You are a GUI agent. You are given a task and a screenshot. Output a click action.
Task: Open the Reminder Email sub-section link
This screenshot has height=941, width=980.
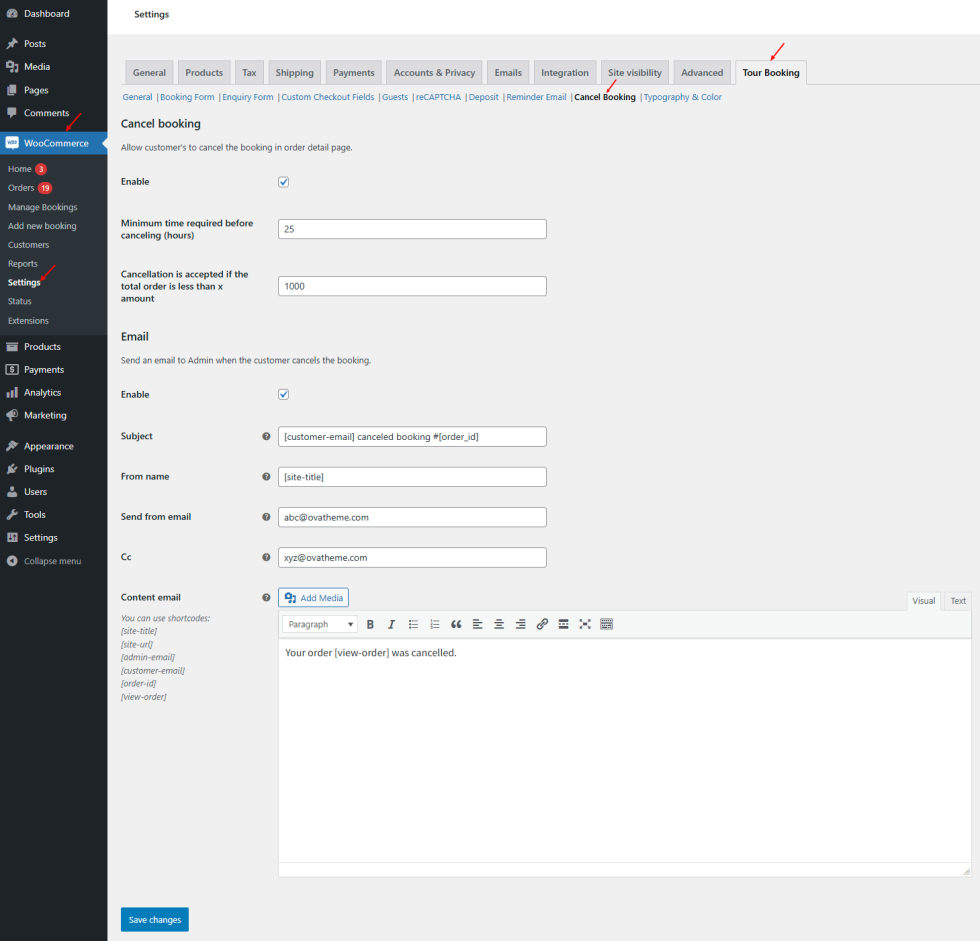(536, 98)
